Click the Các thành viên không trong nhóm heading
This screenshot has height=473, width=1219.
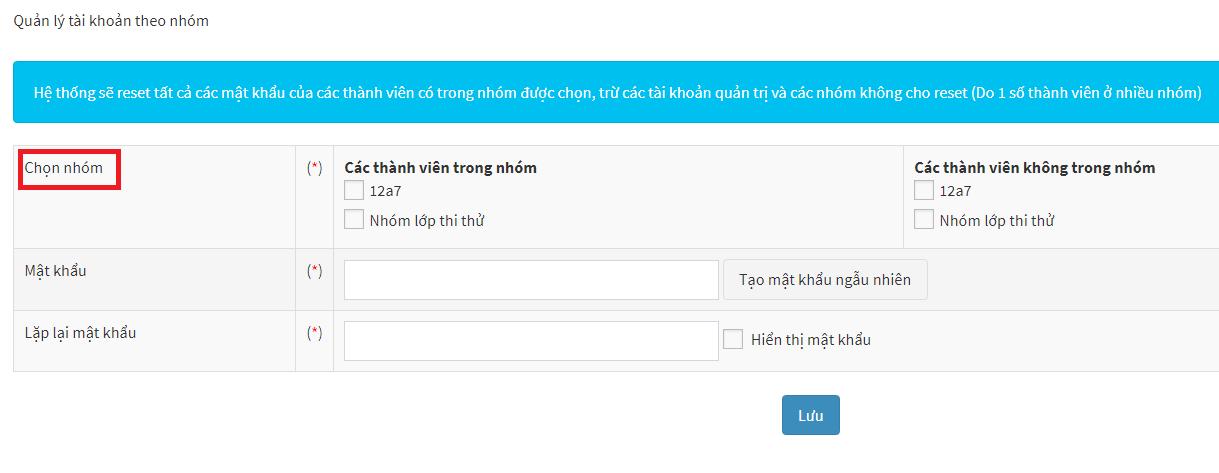tap(1035, 167)
